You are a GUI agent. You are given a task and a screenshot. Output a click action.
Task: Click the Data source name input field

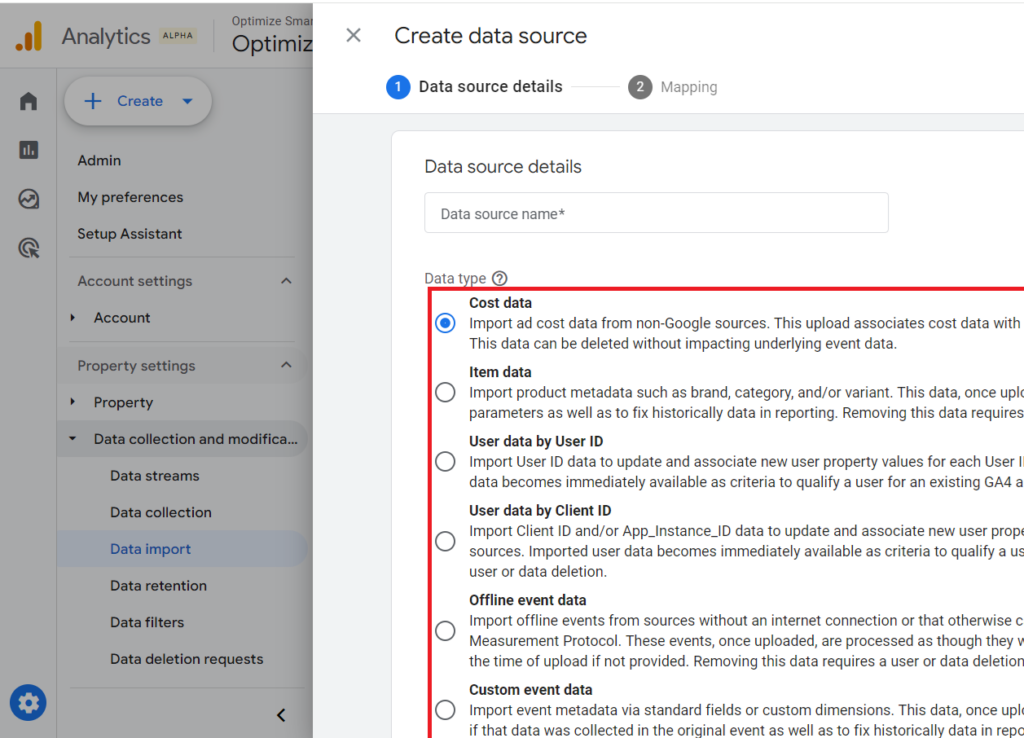tap(656, 213)
